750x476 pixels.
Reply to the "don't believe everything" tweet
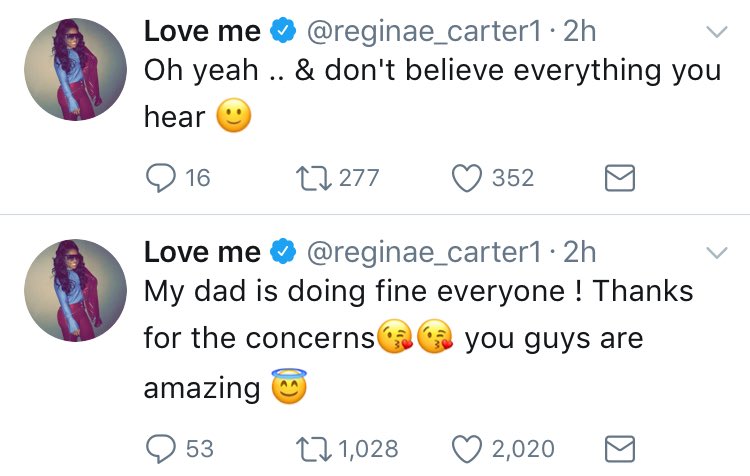point(161,178)
